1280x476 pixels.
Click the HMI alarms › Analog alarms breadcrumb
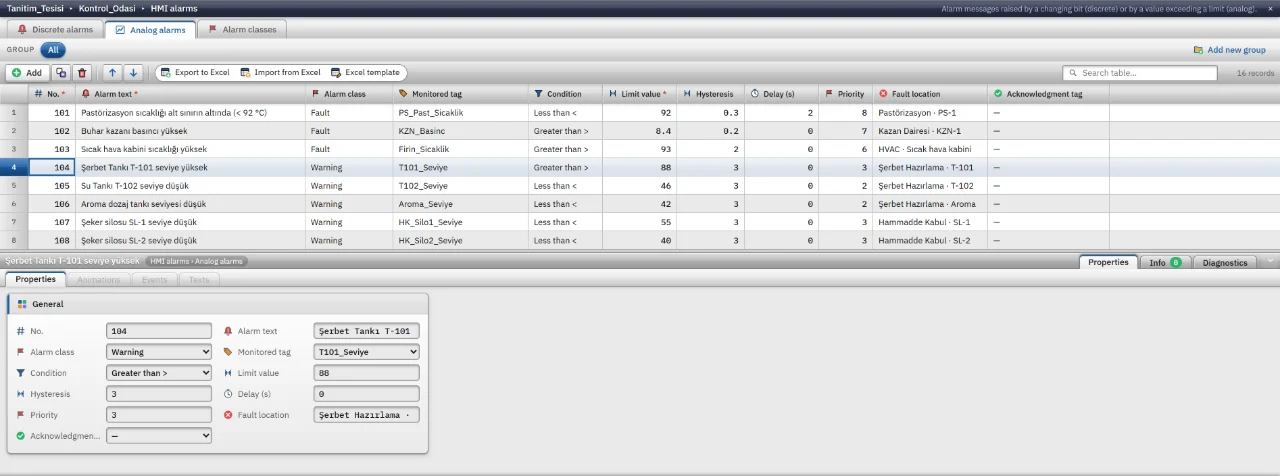click(197, 261)
